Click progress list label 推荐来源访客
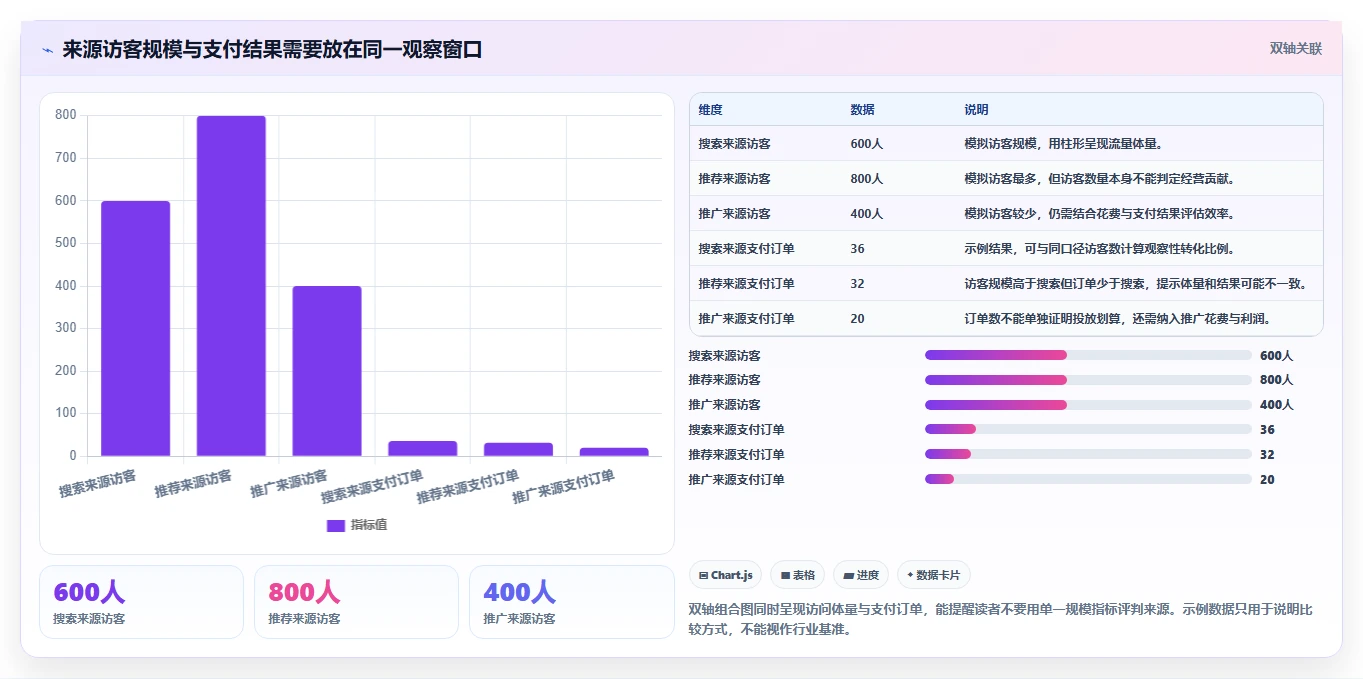1363x679 pixels. tap(724, 380)
